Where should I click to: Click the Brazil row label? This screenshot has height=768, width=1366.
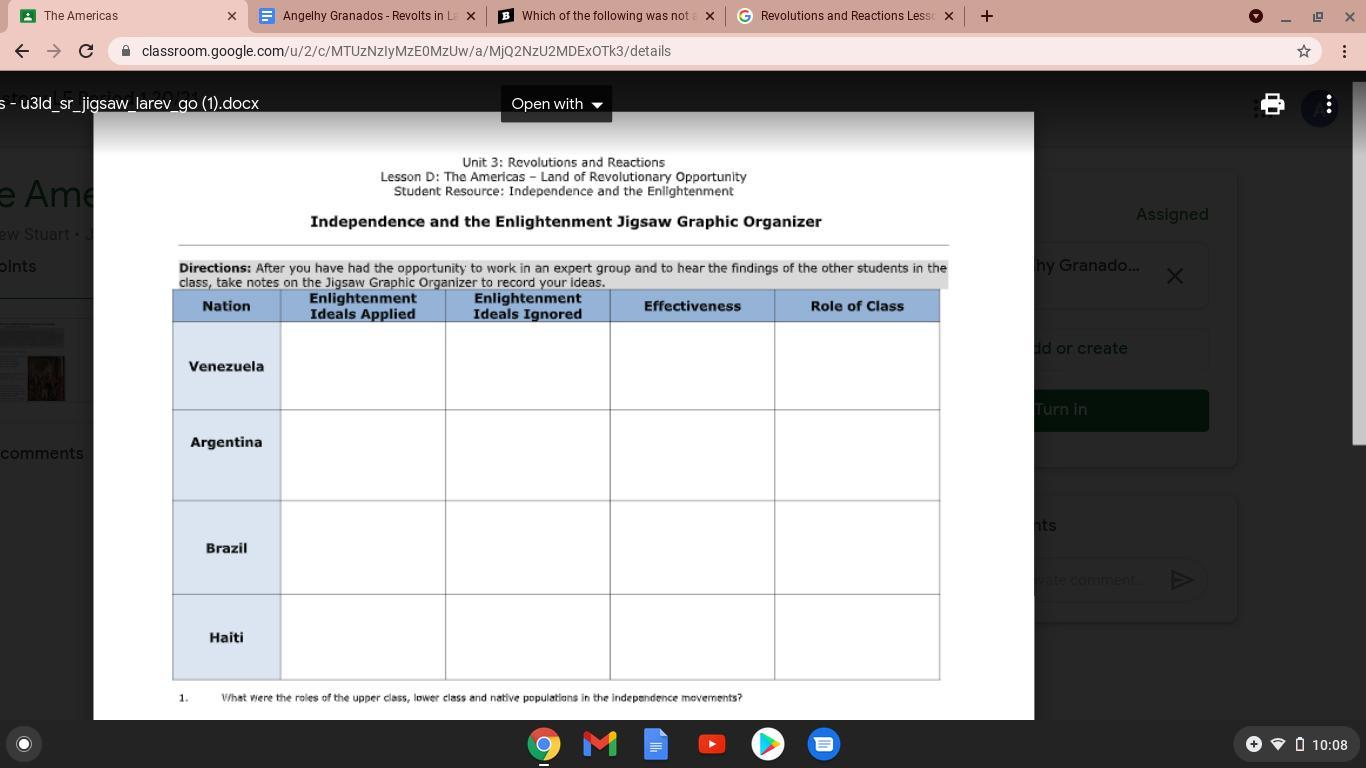(x=226, y=548)
